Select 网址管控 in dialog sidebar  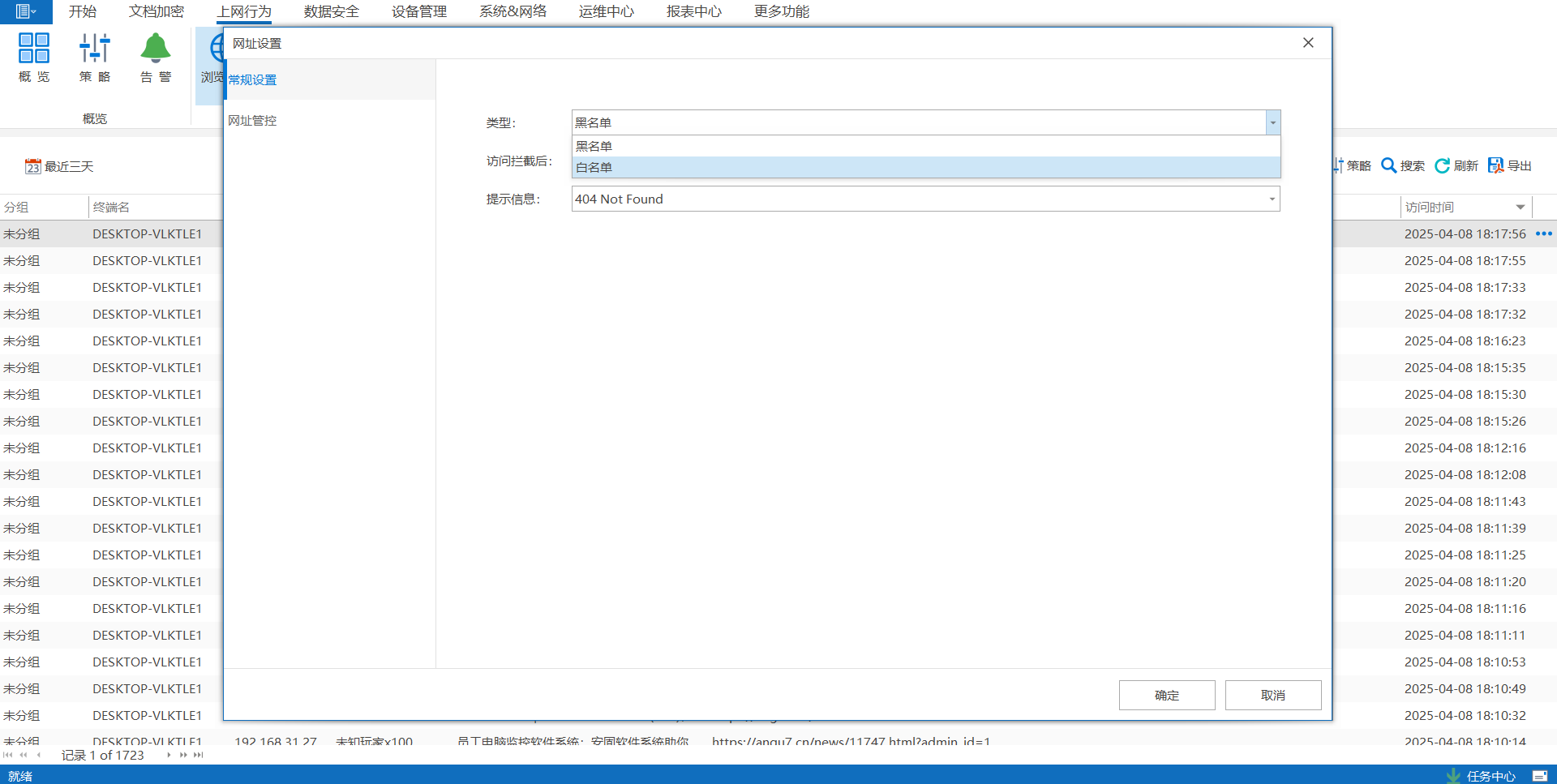(252, 121)
